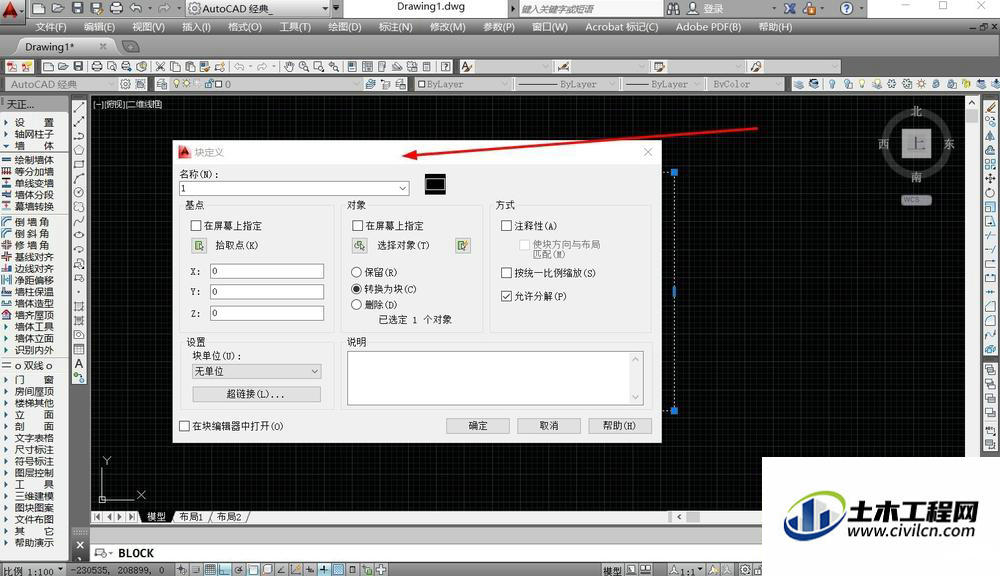Click the Open folder icon in the standard toolbar
This screenshot has width=1000, height=576.
(x=63, y=66)
